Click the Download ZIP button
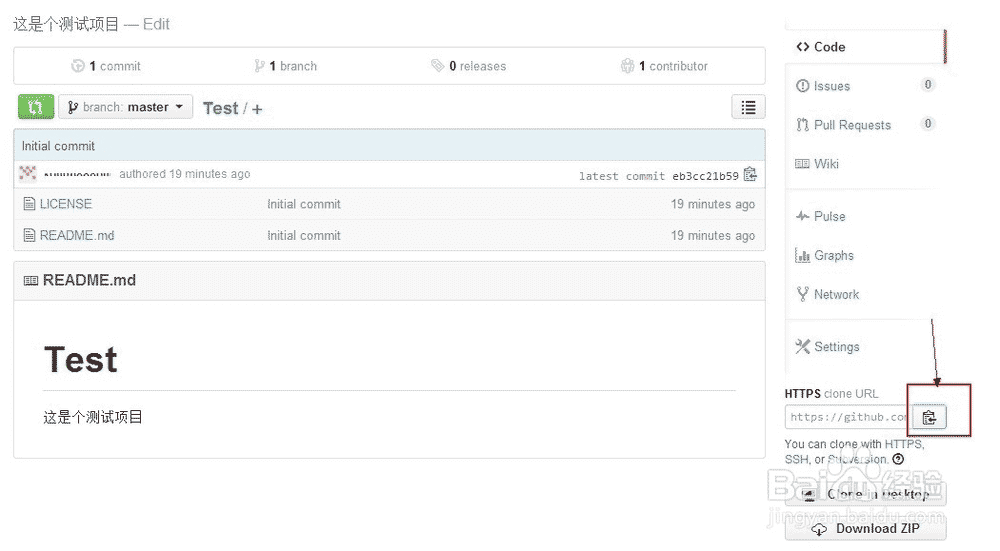 point(865,528)
